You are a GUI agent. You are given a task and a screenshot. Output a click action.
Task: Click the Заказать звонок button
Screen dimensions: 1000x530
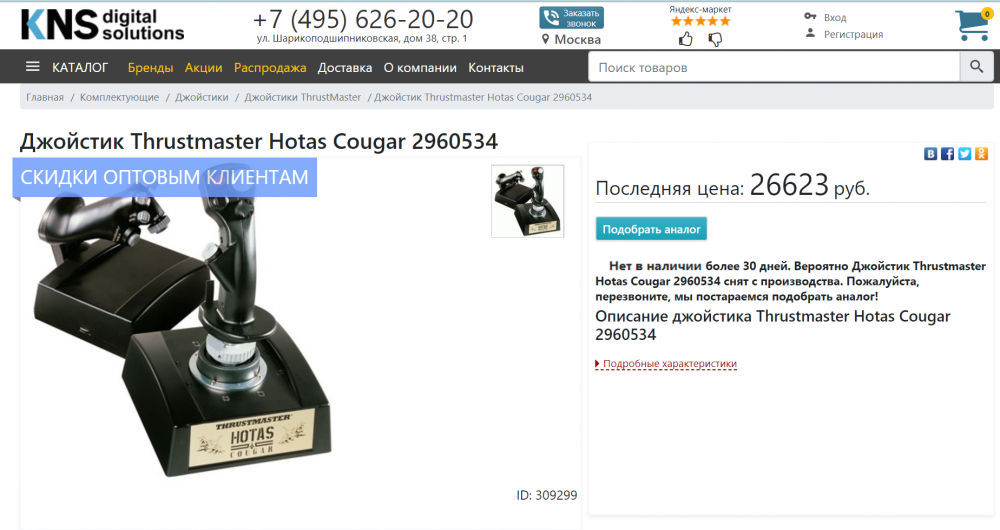point(571,18)
